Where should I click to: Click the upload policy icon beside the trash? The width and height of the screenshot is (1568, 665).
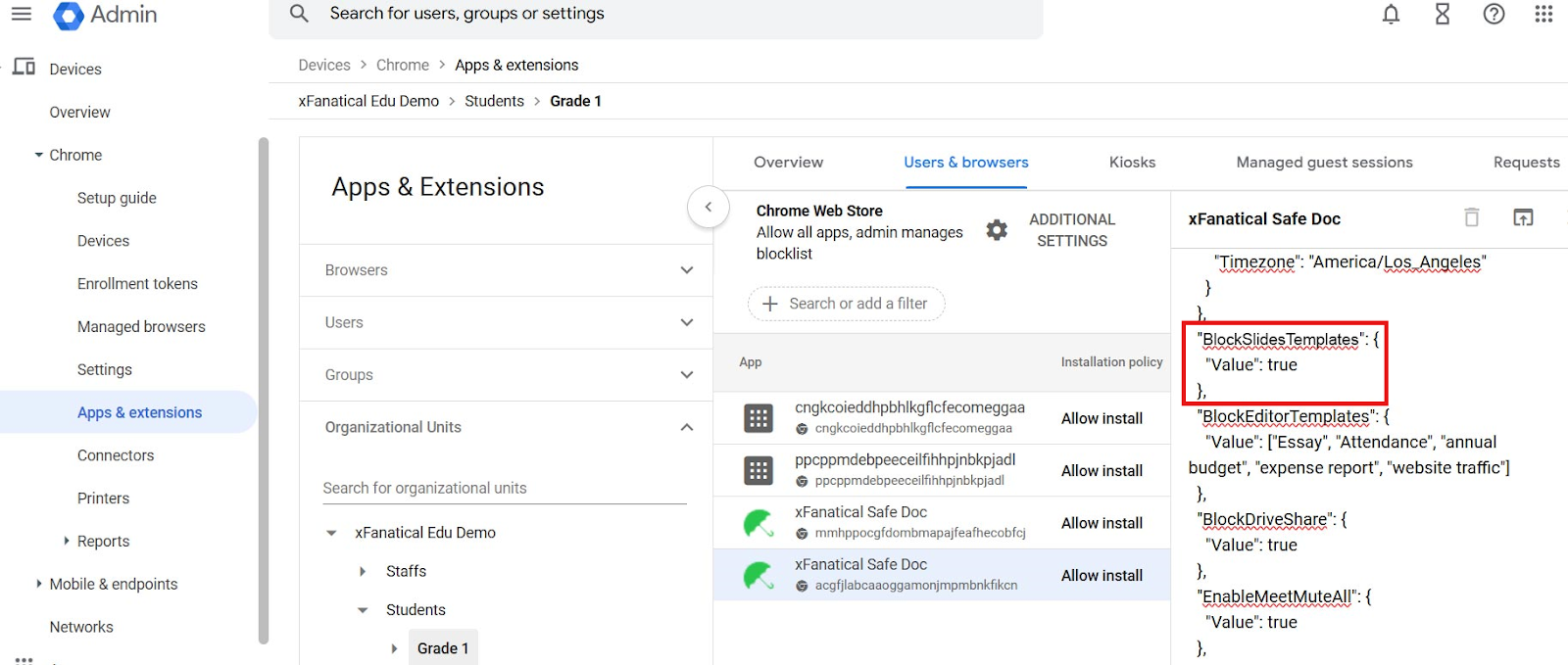click(x=1523, y=217)
